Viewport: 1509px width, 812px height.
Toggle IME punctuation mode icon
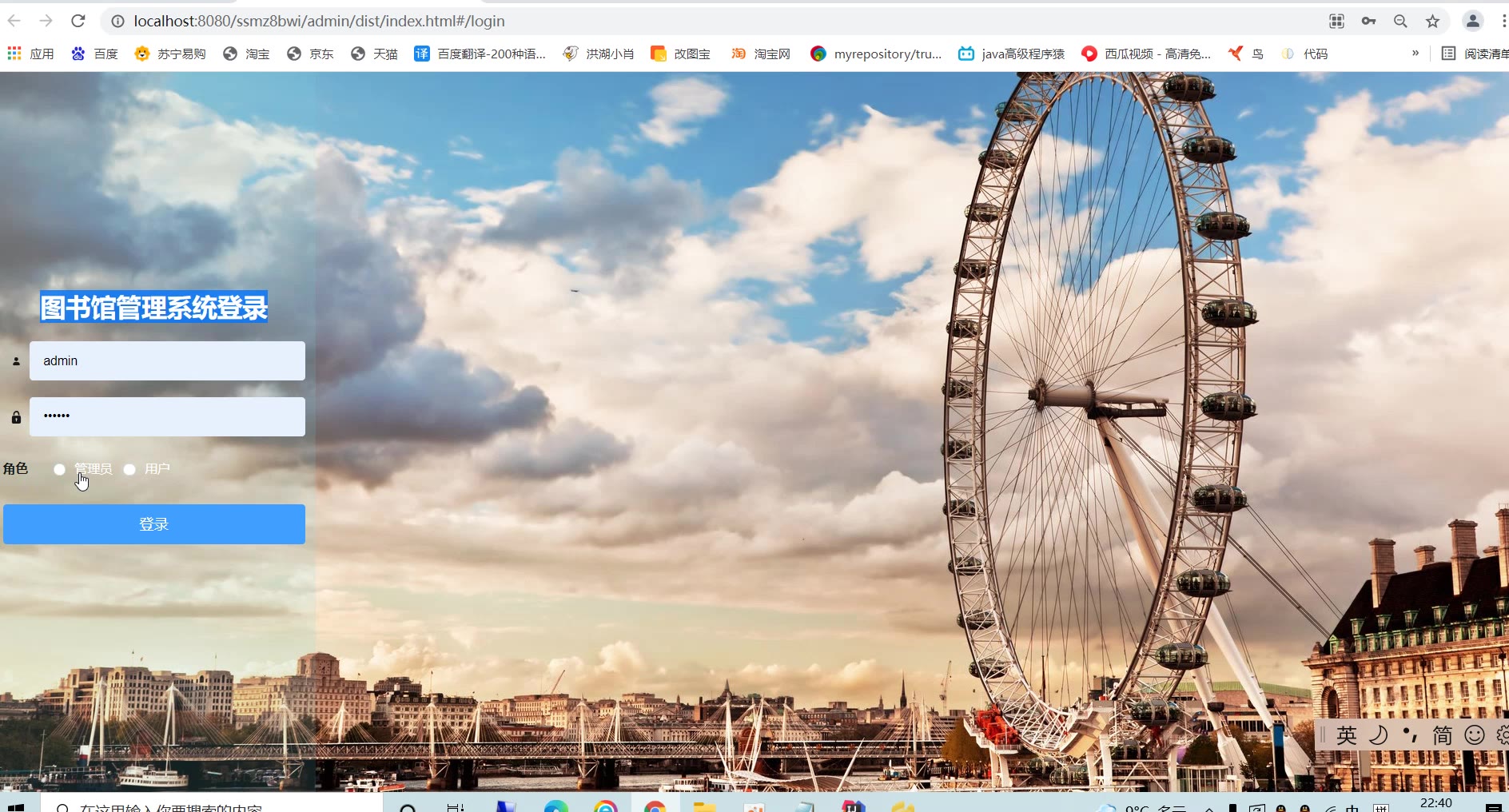(1410, 734)
